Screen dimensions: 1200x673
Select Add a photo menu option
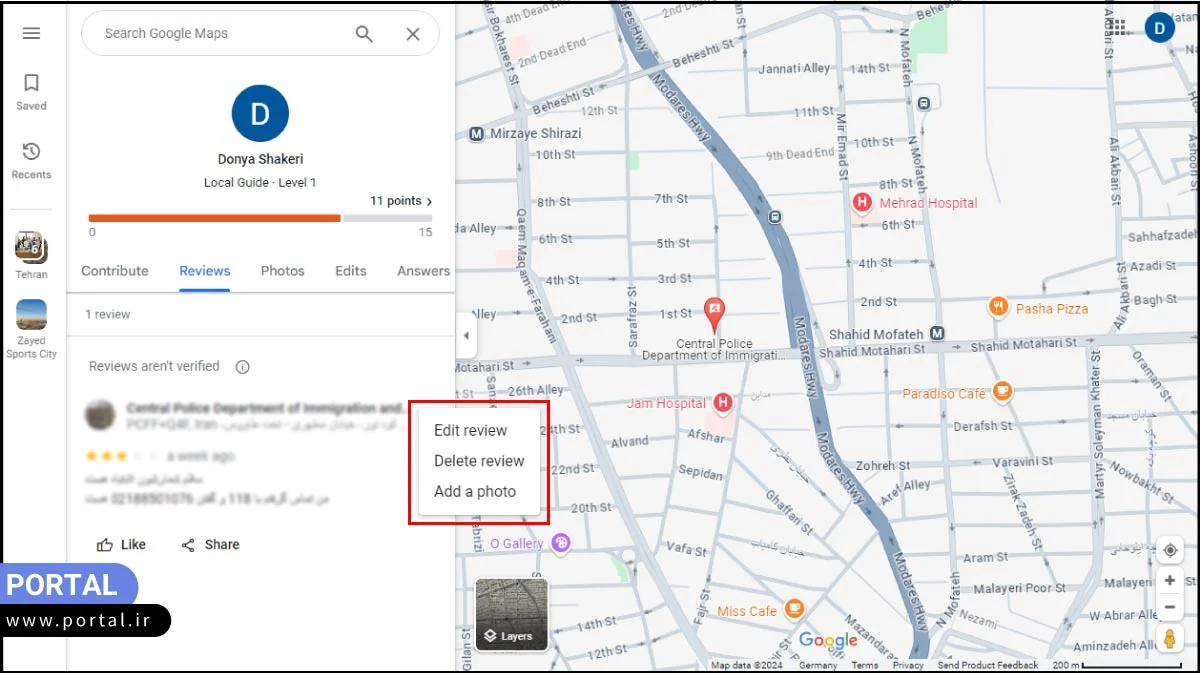click(475, 491)
